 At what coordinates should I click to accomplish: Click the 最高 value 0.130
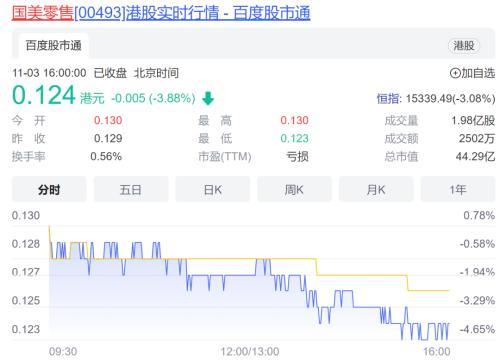294,120
